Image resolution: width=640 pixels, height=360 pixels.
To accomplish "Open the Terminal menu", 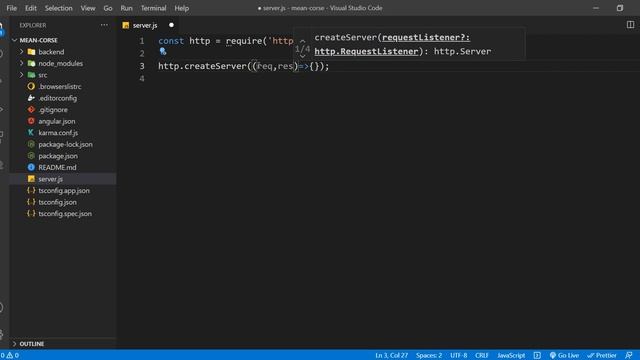I will point(153,8).
